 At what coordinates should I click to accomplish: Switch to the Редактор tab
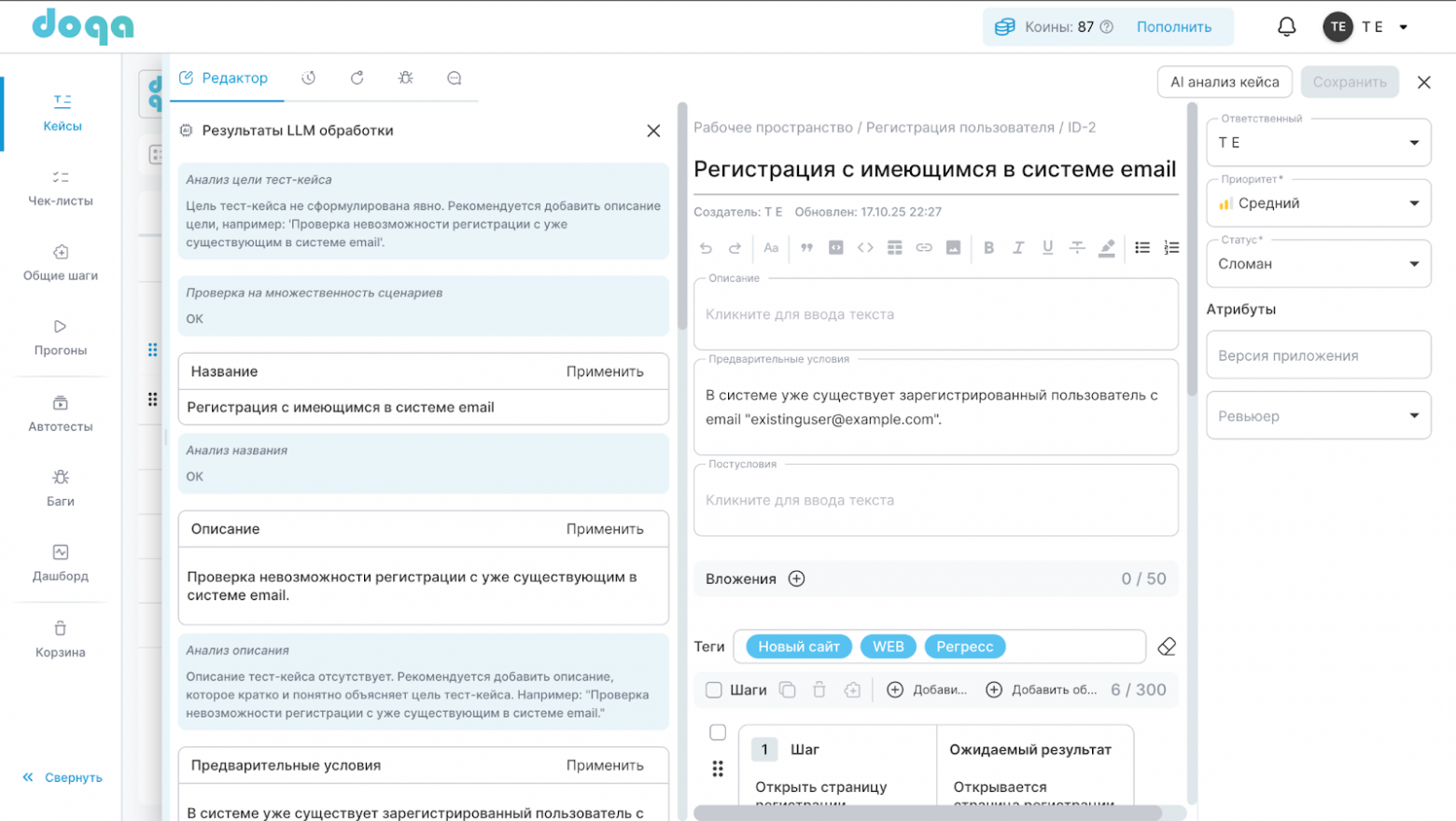coord(224,78)
